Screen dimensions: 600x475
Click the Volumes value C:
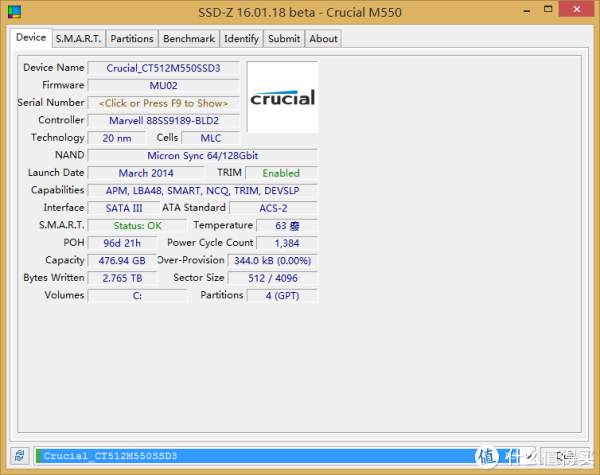[x=137, y=295]
